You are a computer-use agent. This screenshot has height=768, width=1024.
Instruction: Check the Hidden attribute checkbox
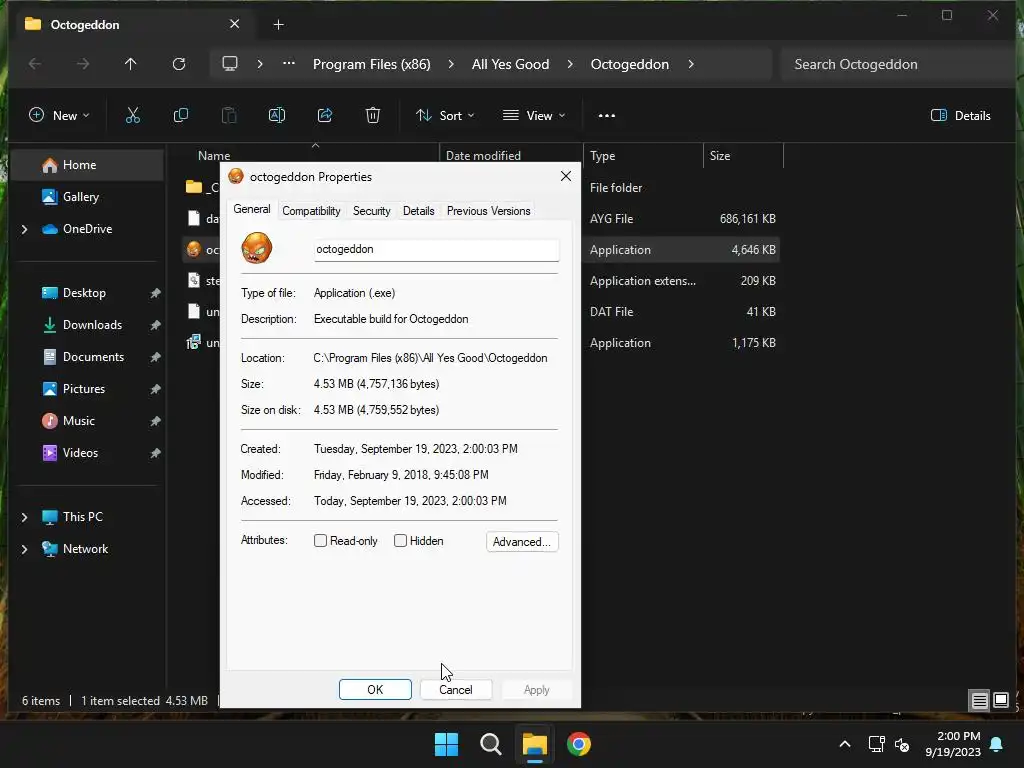400,541
